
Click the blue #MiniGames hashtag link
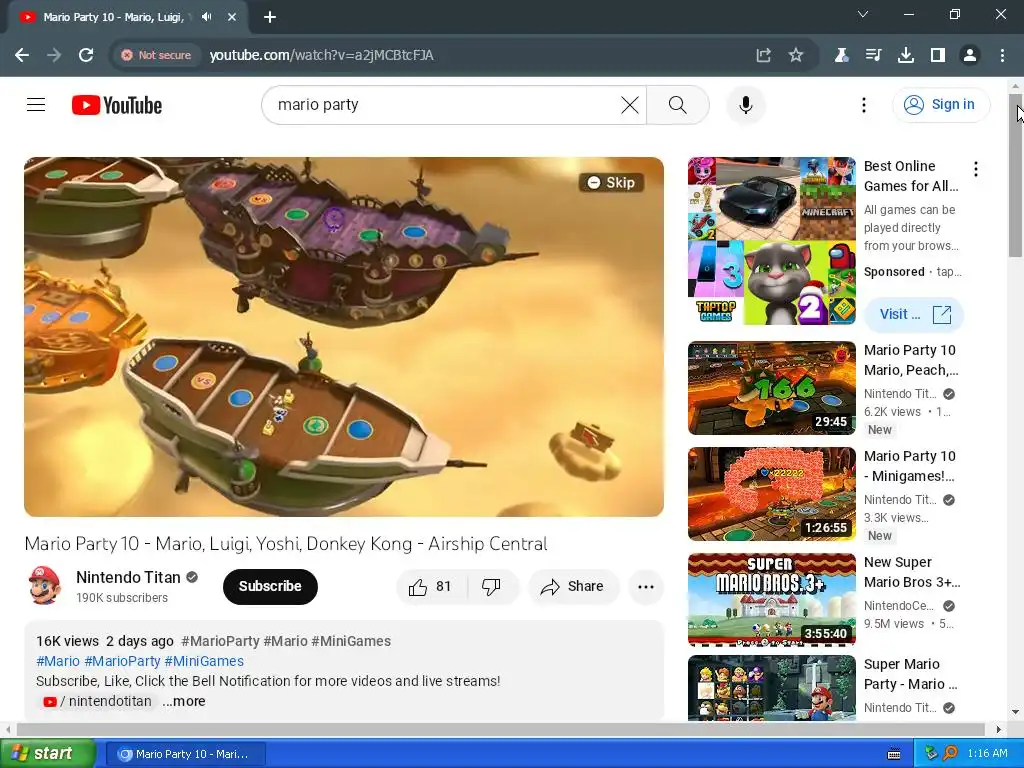click(x=204, y=661)
